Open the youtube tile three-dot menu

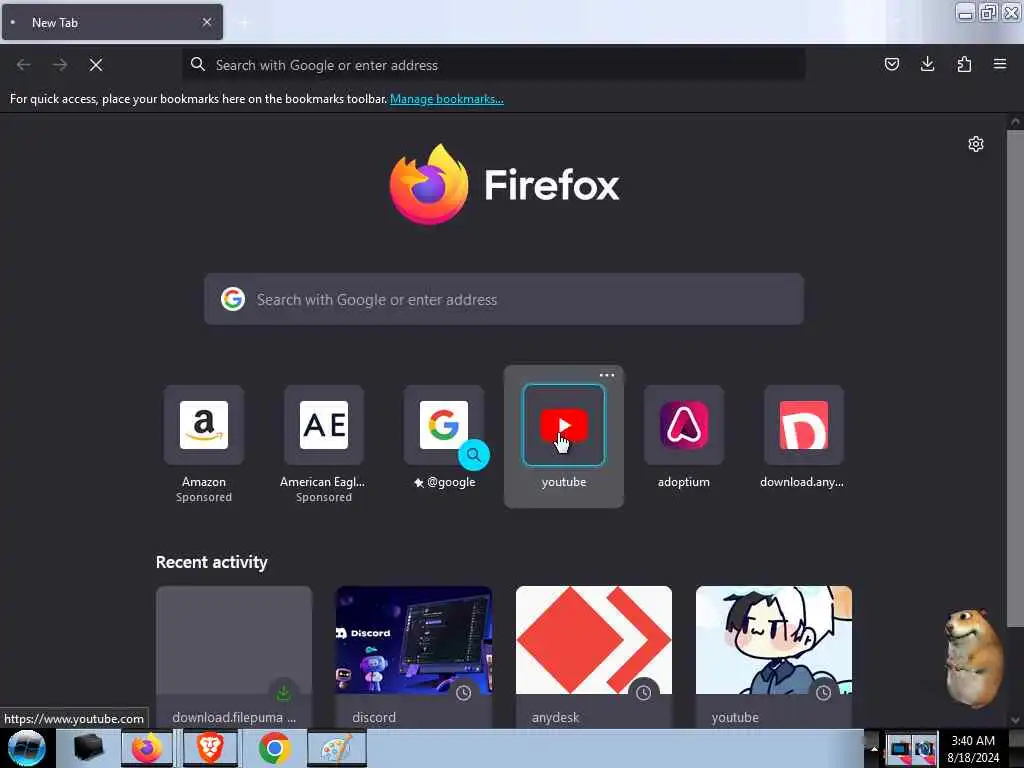coord(607,375)
